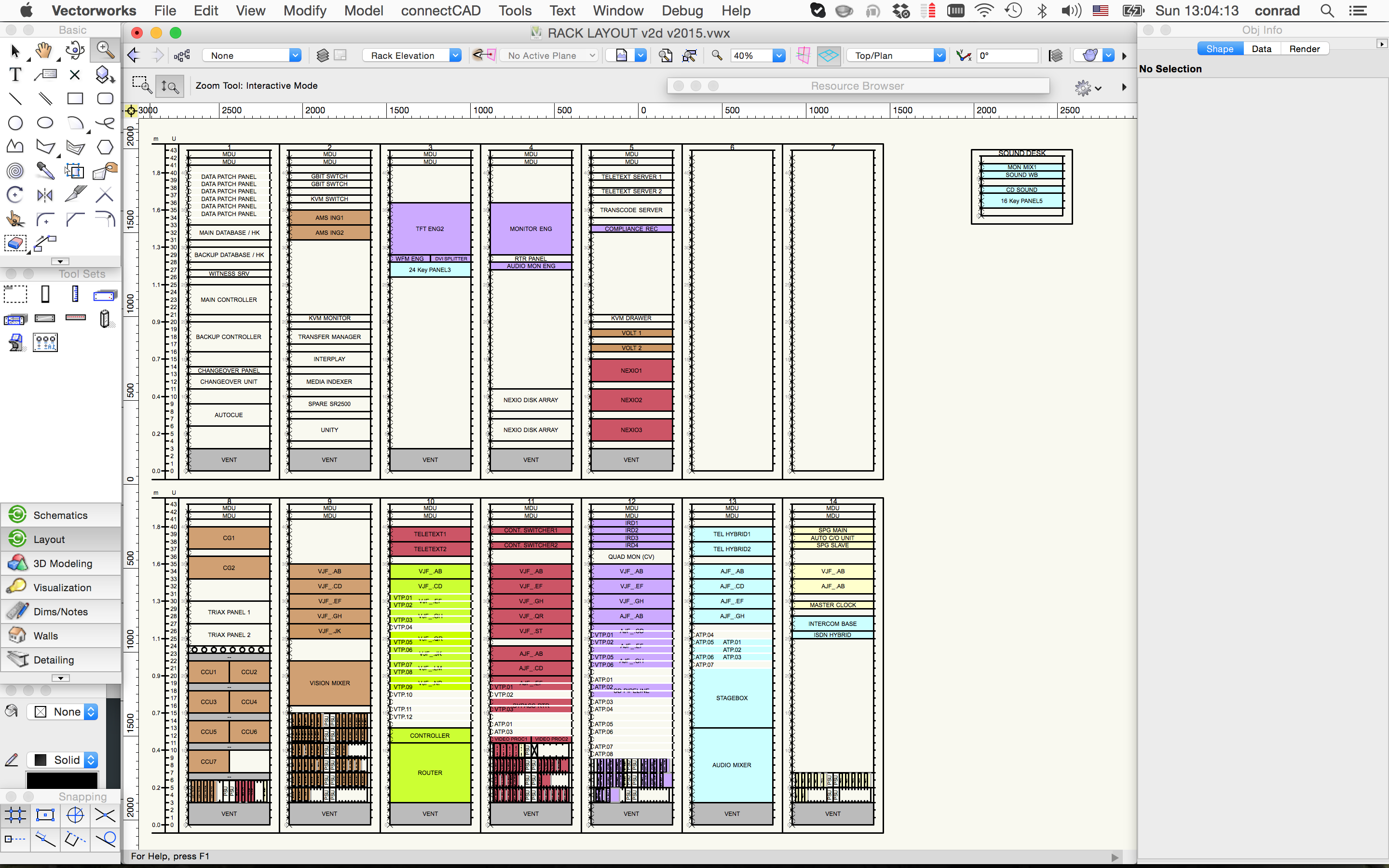This screenshot has height=868, width=1389.
Task: Select the Regular Polygon hexagon tool
Action: pos(105,147)
